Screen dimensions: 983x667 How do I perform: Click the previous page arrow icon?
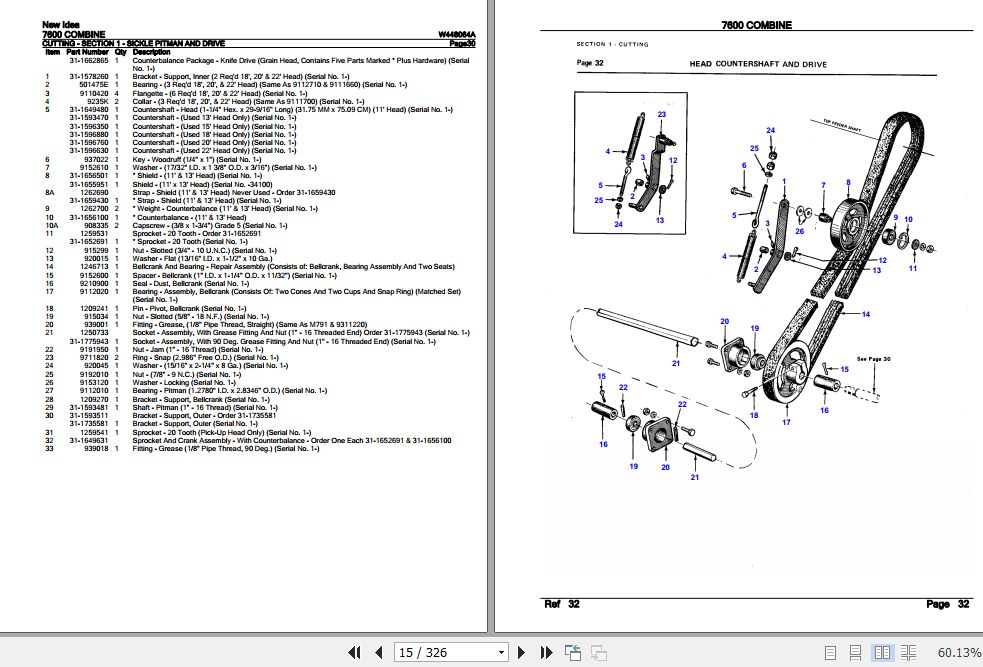coord(377,651)
